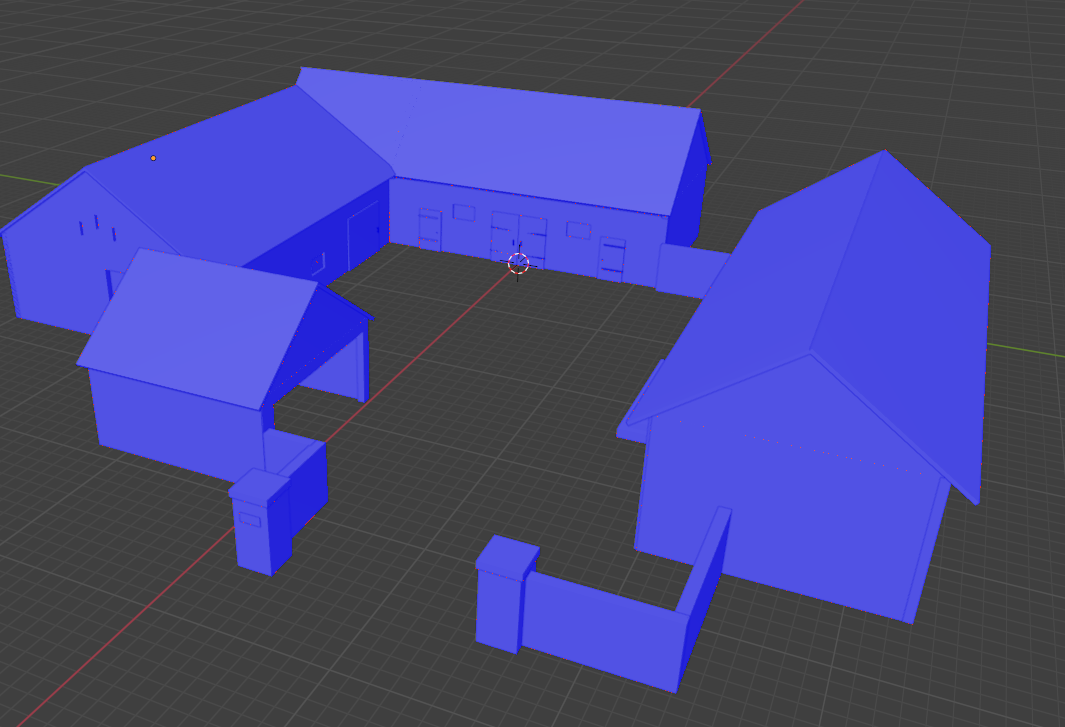This screenshot has height=727, width=1065.
Task: Select the small shed's front sloped roof
Action: [197, 329]
